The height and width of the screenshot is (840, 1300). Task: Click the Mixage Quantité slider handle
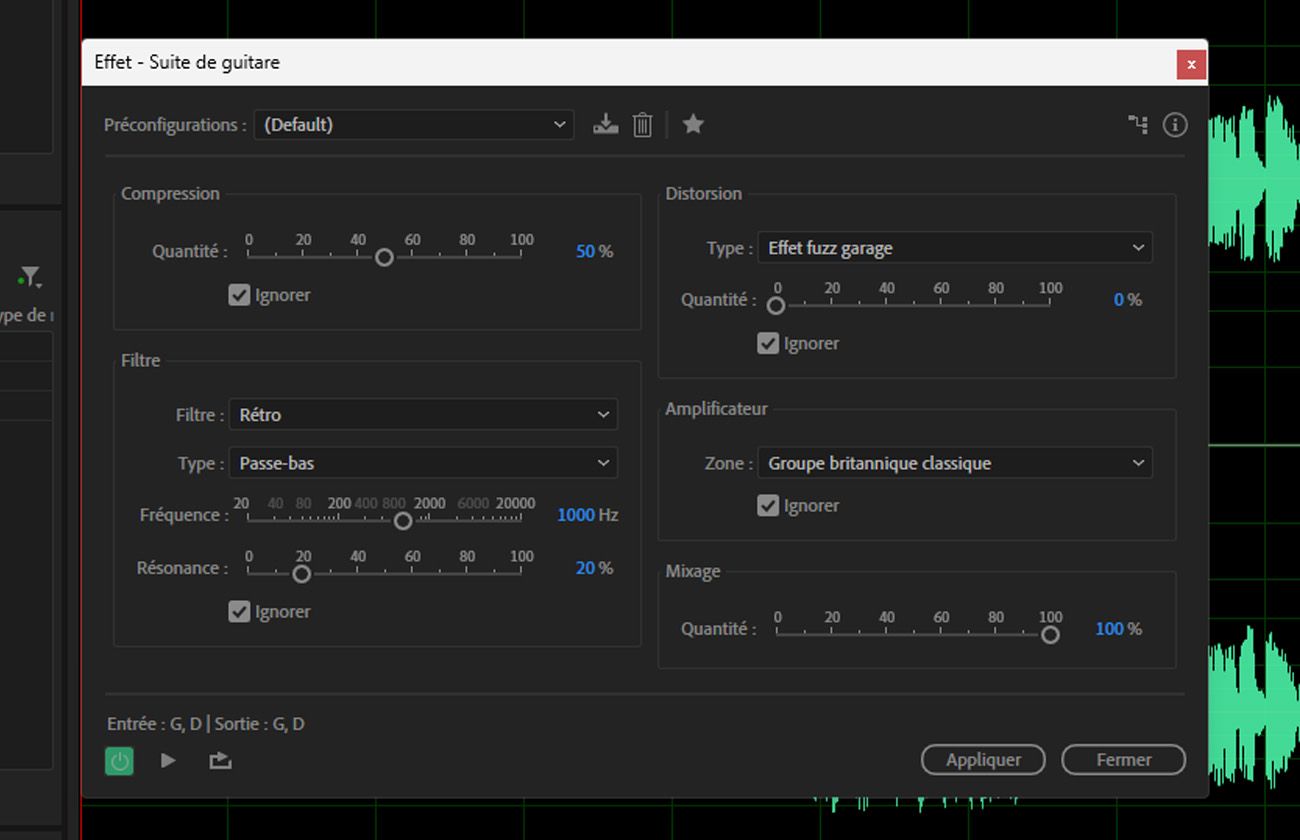(1050, 634)
